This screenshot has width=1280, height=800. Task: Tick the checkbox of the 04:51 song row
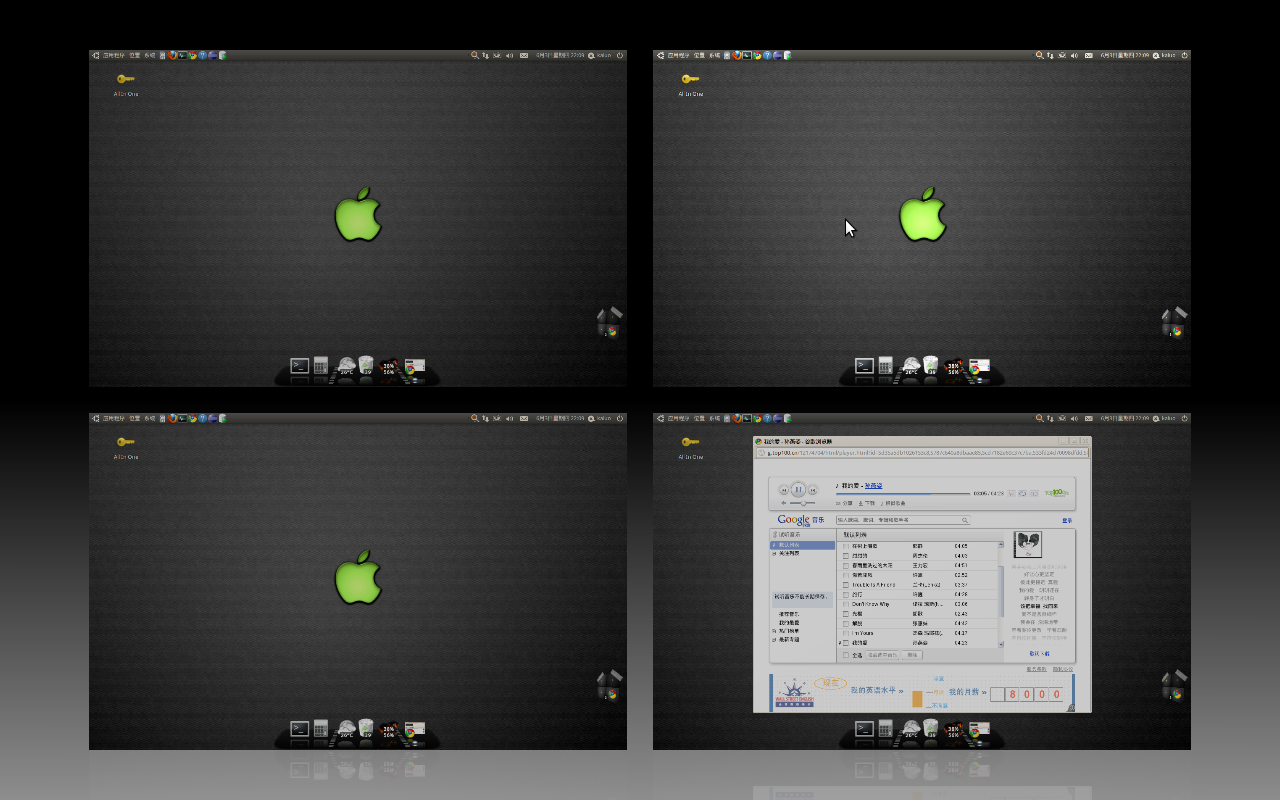point(845,566)
